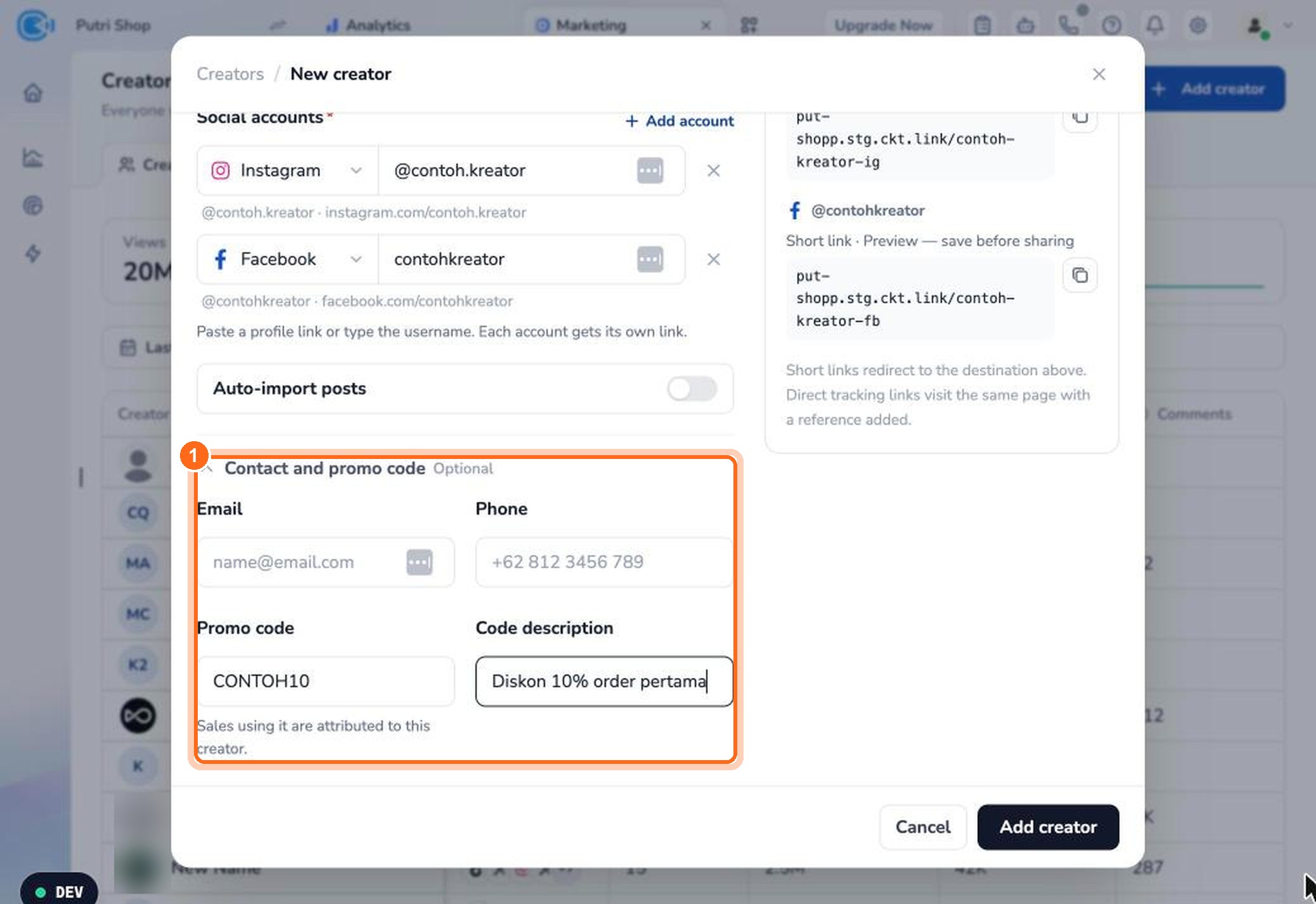The width and height of the screenshot is (1316, 904).
Task: Go back to Creators breadcrumb
Action: point(230,74)
